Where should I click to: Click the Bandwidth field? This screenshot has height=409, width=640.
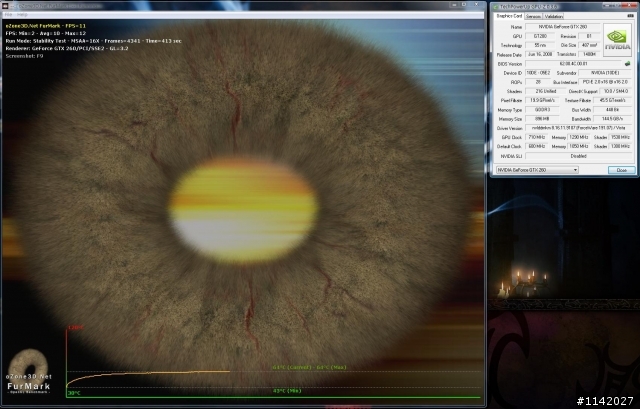click(612, 119)
